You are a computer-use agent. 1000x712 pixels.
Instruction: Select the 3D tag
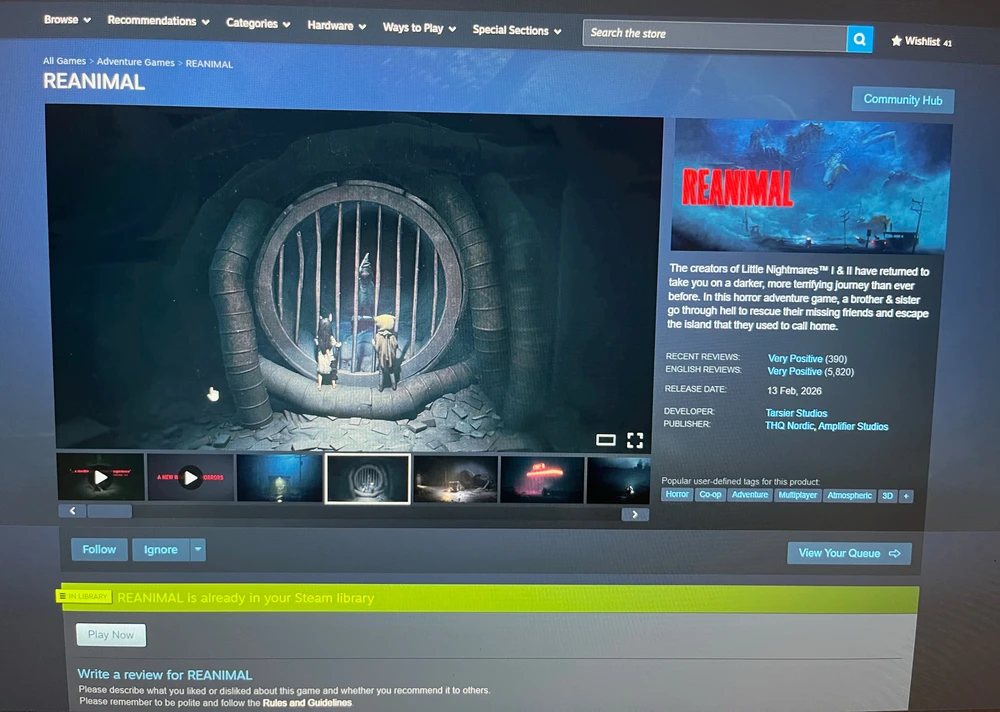tap(887, 496)
